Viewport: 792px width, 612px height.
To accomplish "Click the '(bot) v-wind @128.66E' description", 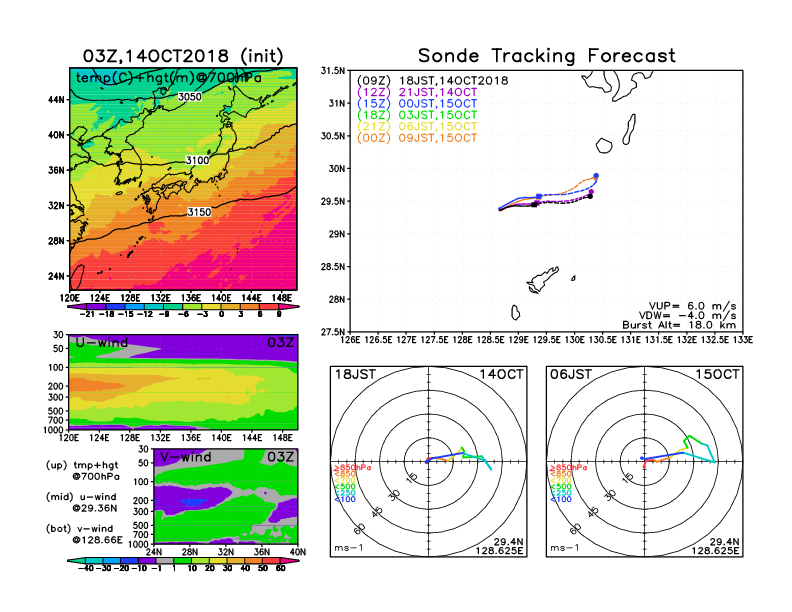I will [84, 534].
